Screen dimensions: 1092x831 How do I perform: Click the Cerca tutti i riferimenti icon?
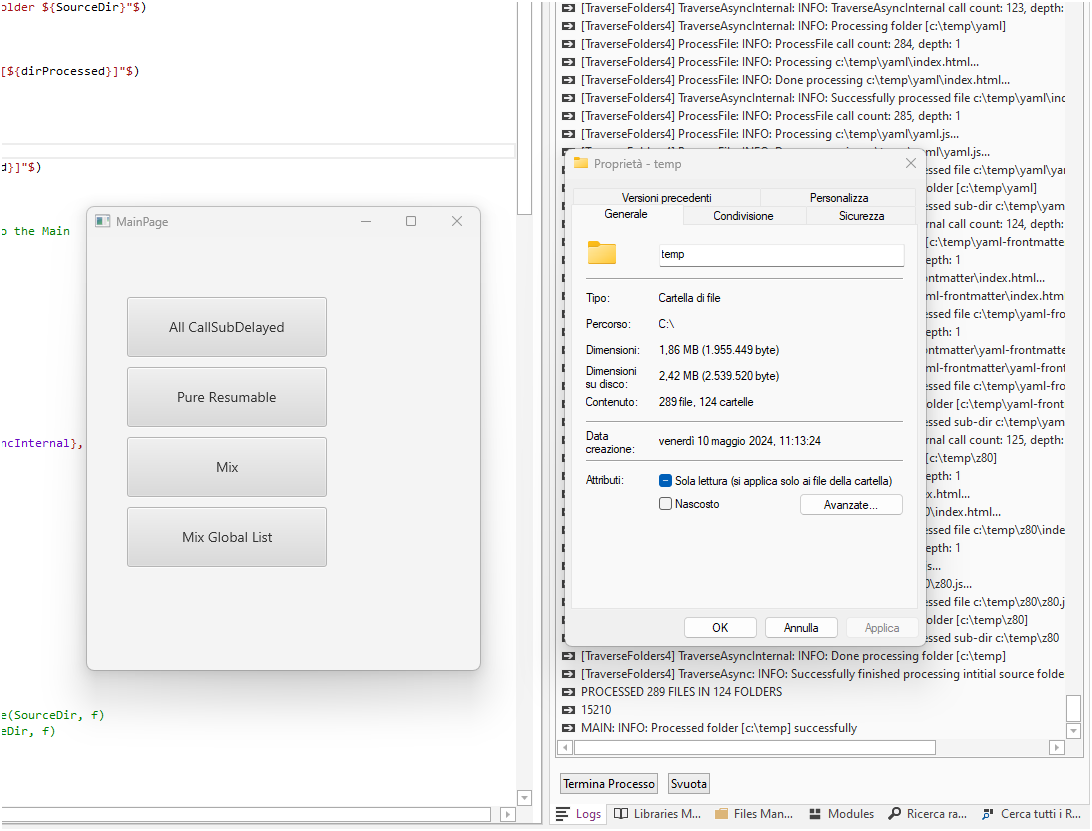point(988,814)
